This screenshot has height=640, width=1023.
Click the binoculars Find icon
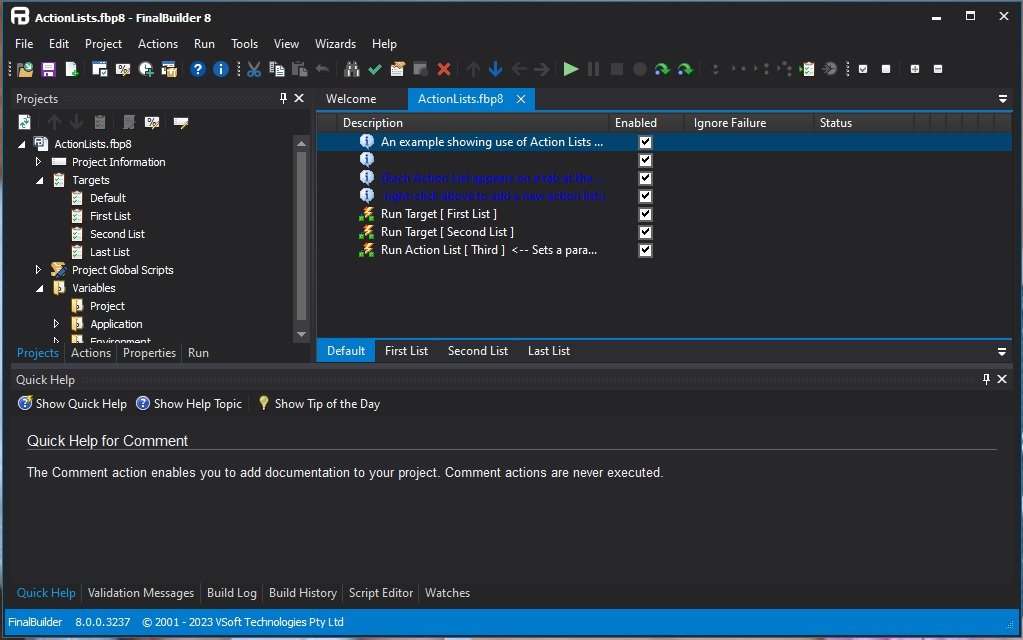(x=352, y=69)
